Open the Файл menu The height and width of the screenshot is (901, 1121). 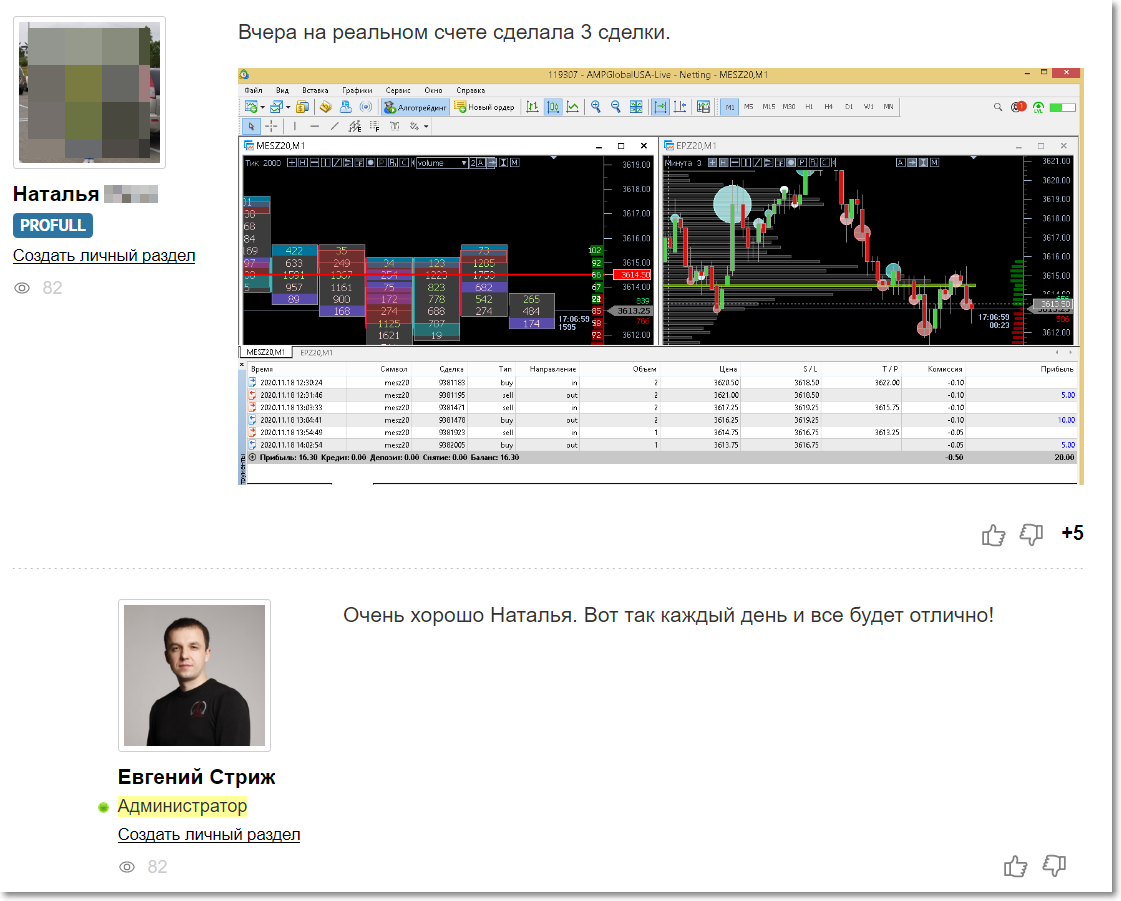click(253, 90)
